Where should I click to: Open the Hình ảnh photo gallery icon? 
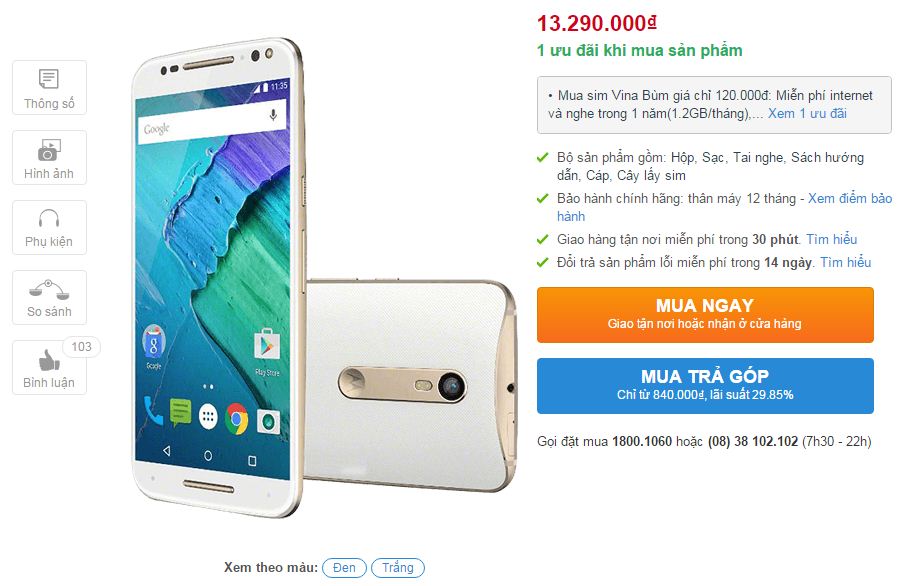[x=49, y=157]
